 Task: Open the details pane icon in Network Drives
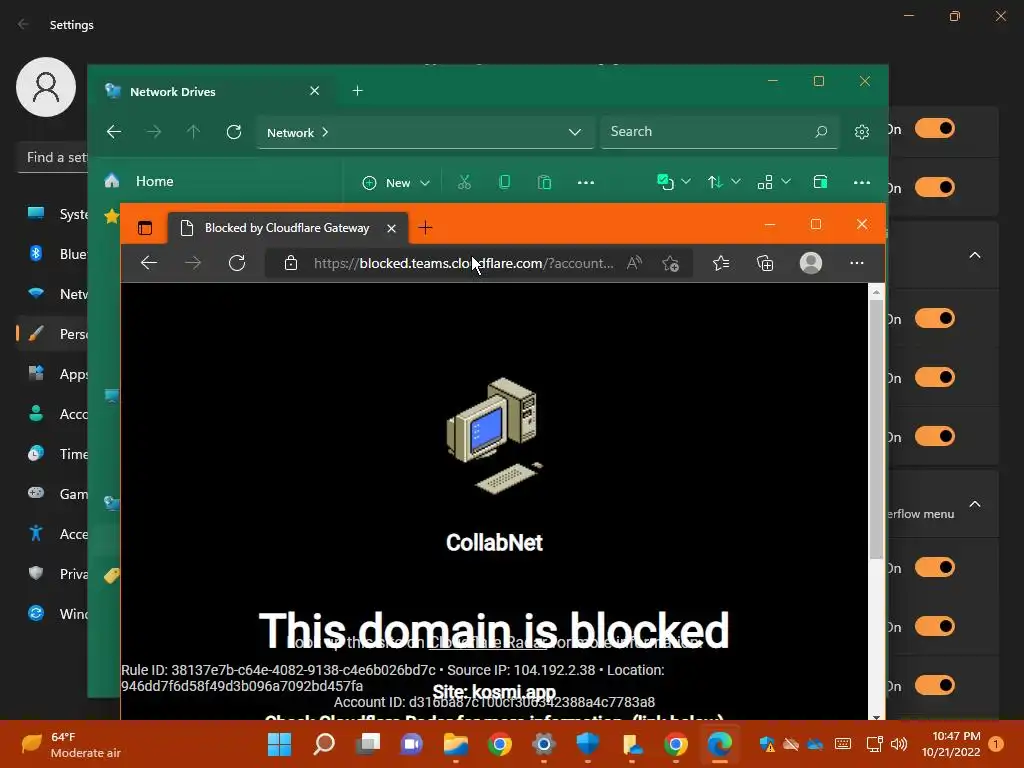(x=820, y=182)
